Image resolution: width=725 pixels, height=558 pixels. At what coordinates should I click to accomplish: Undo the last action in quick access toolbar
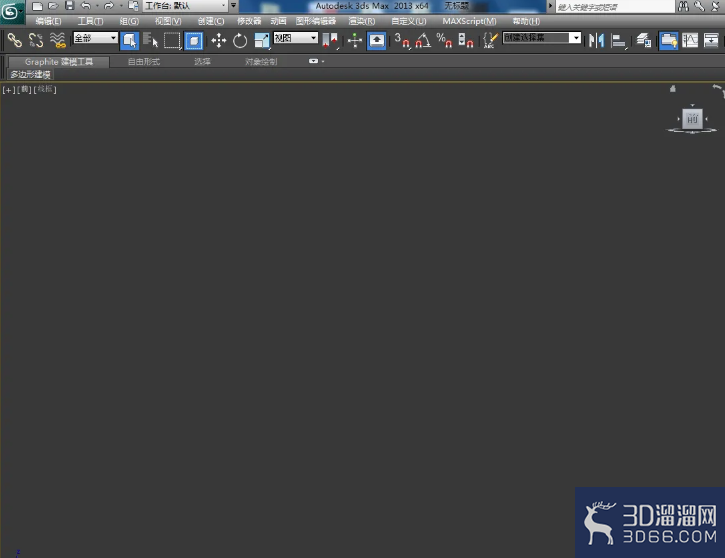pos(86,6)
